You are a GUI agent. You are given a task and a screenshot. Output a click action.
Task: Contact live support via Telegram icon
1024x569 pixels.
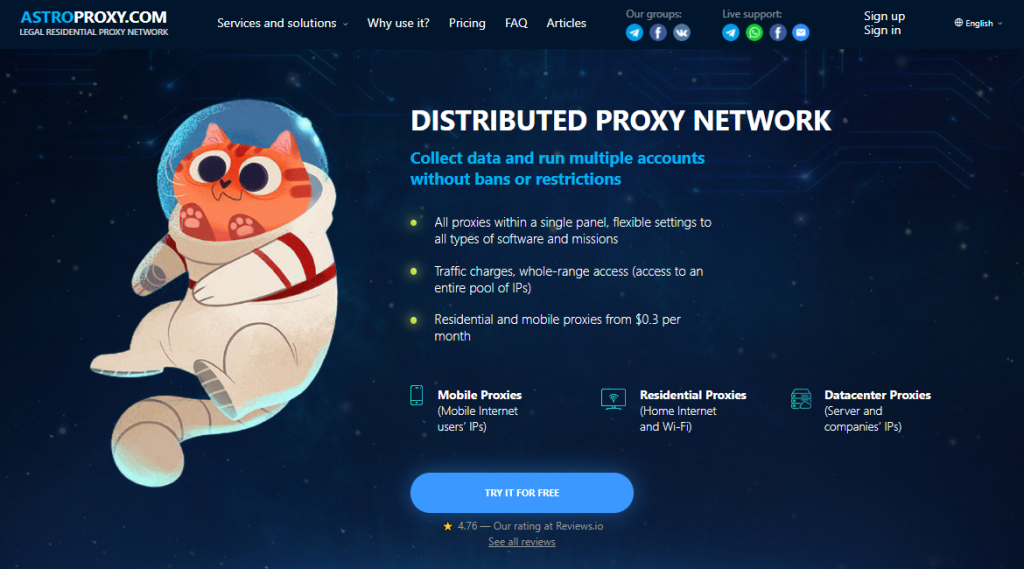(731, 33)
